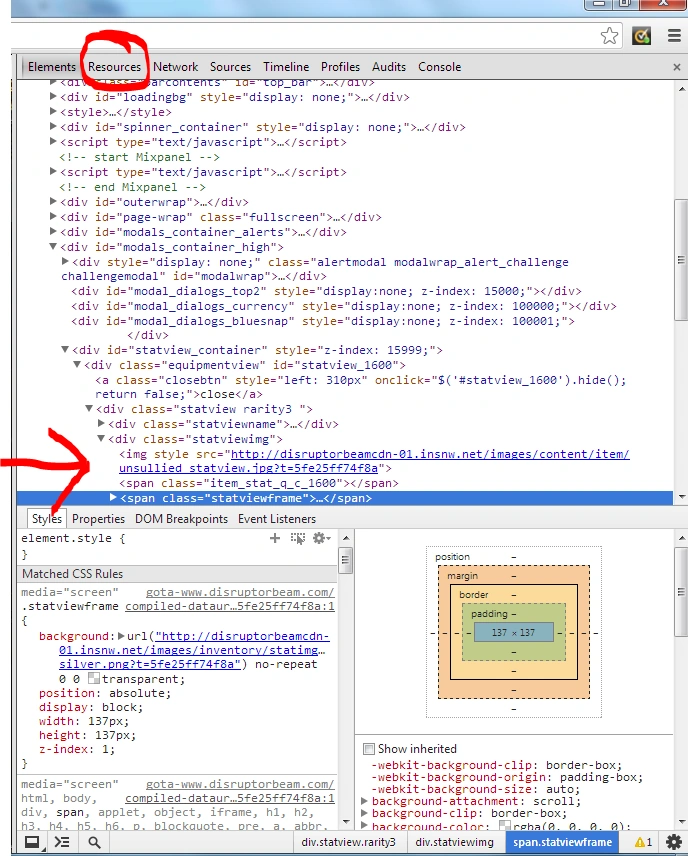The width and height of the screenshot is (688, 856).
Task: Click the 137 × 137 content box in metrics
Action: click(x=513, y=633)
